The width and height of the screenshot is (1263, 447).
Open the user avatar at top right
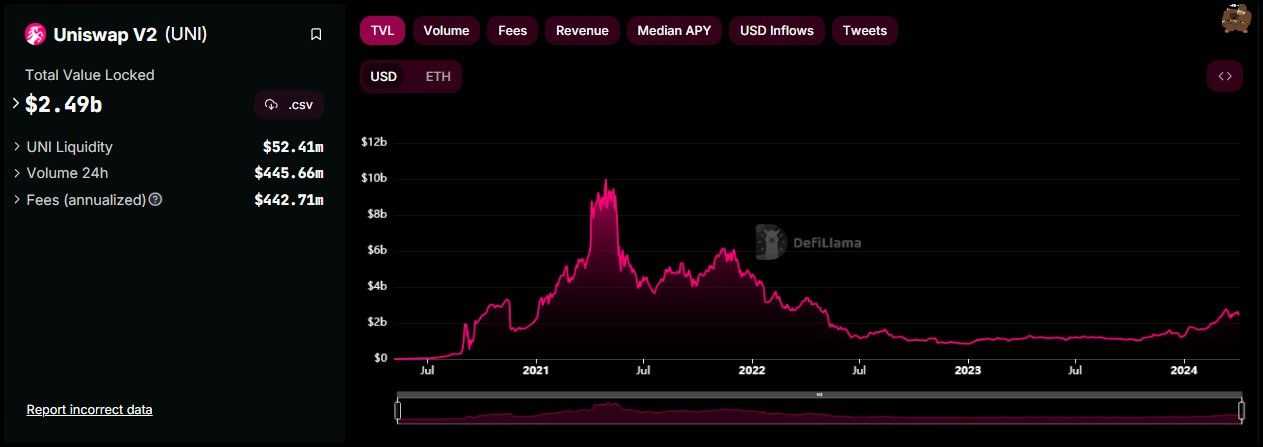(1236, 18)
